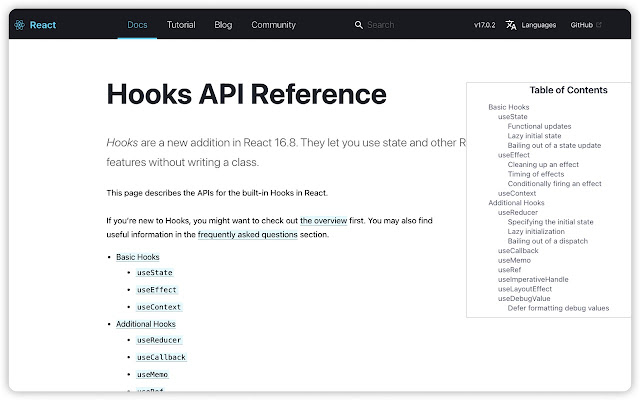Follow the overview link
Screen dimensions: 640x400
pyautogui.click(x=323, y=219)
